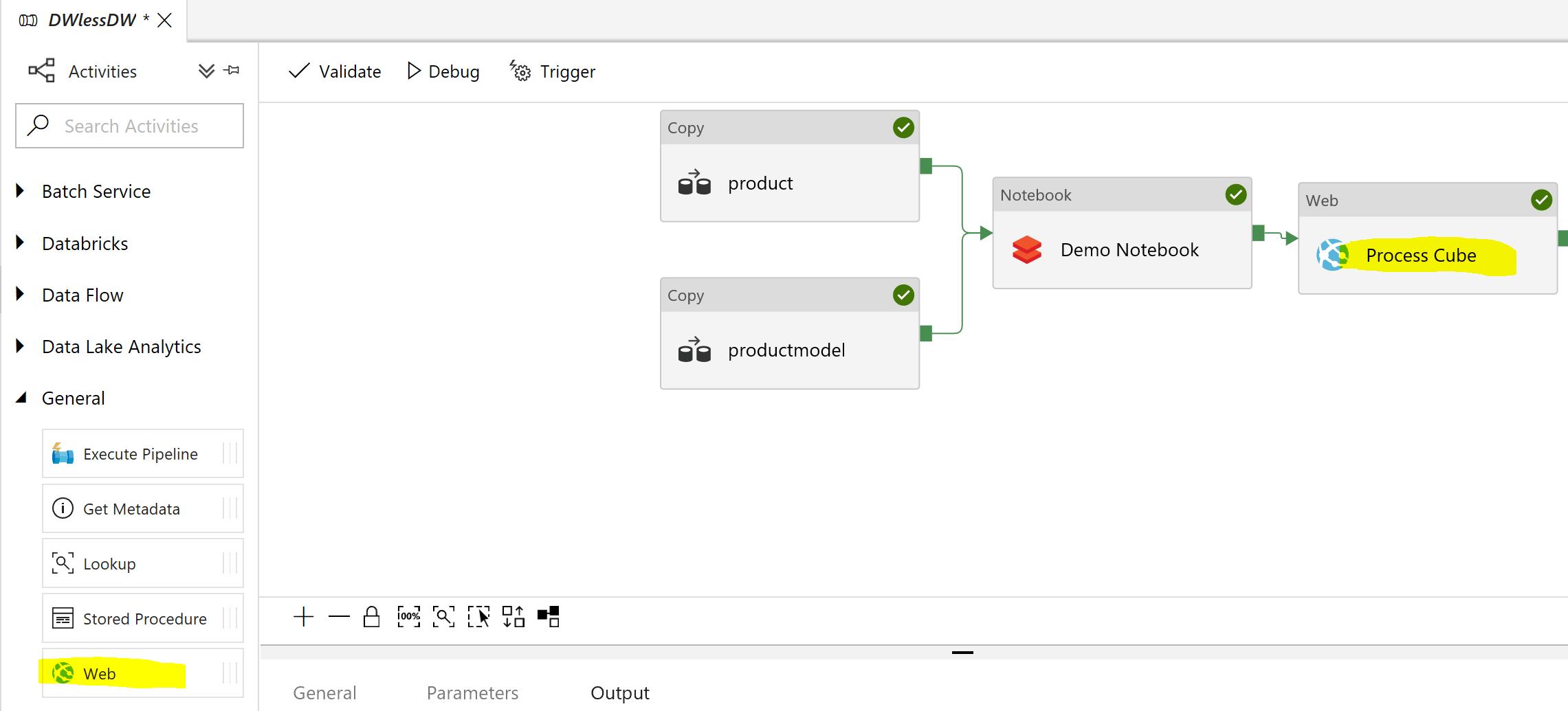Pin the Activities panel
This screenshot has width=1568, height=711.
[x=232, y=70]
